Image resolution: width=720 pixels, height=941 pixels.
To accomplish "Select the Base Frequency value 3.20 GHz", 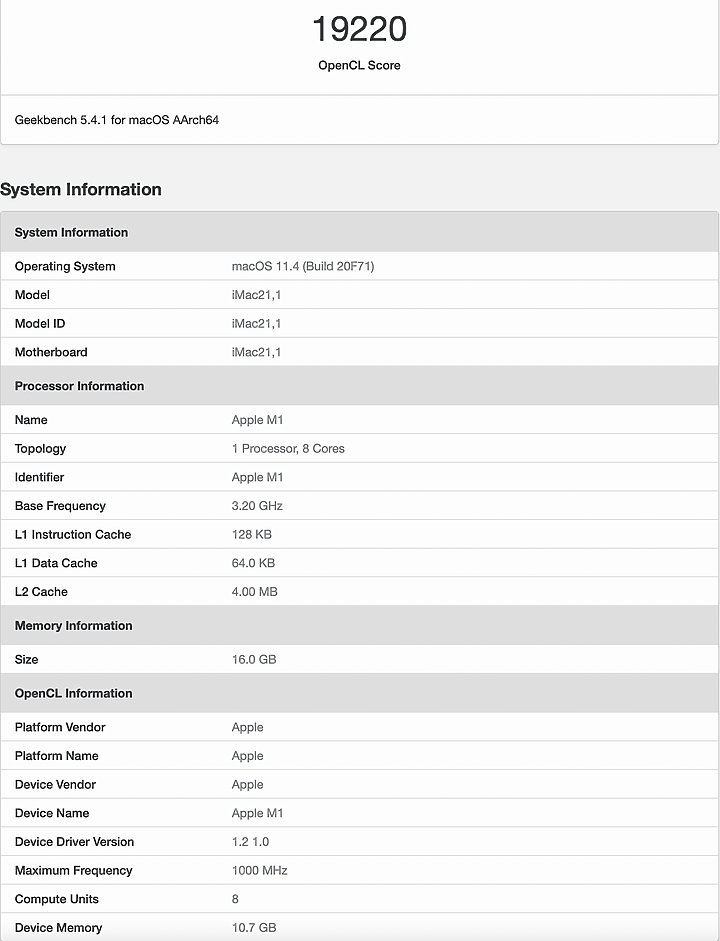I will (257, 506).
